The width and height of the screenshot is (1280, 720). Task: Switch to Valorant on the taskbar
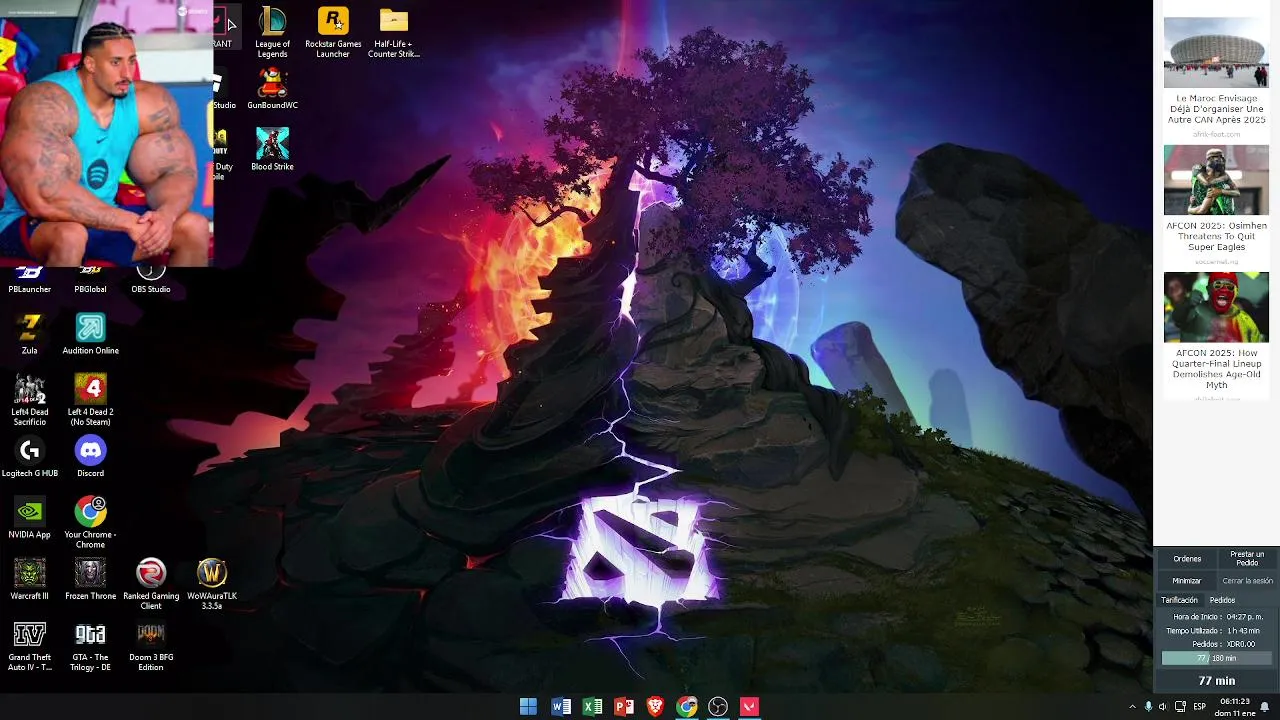tap(750, 707)
